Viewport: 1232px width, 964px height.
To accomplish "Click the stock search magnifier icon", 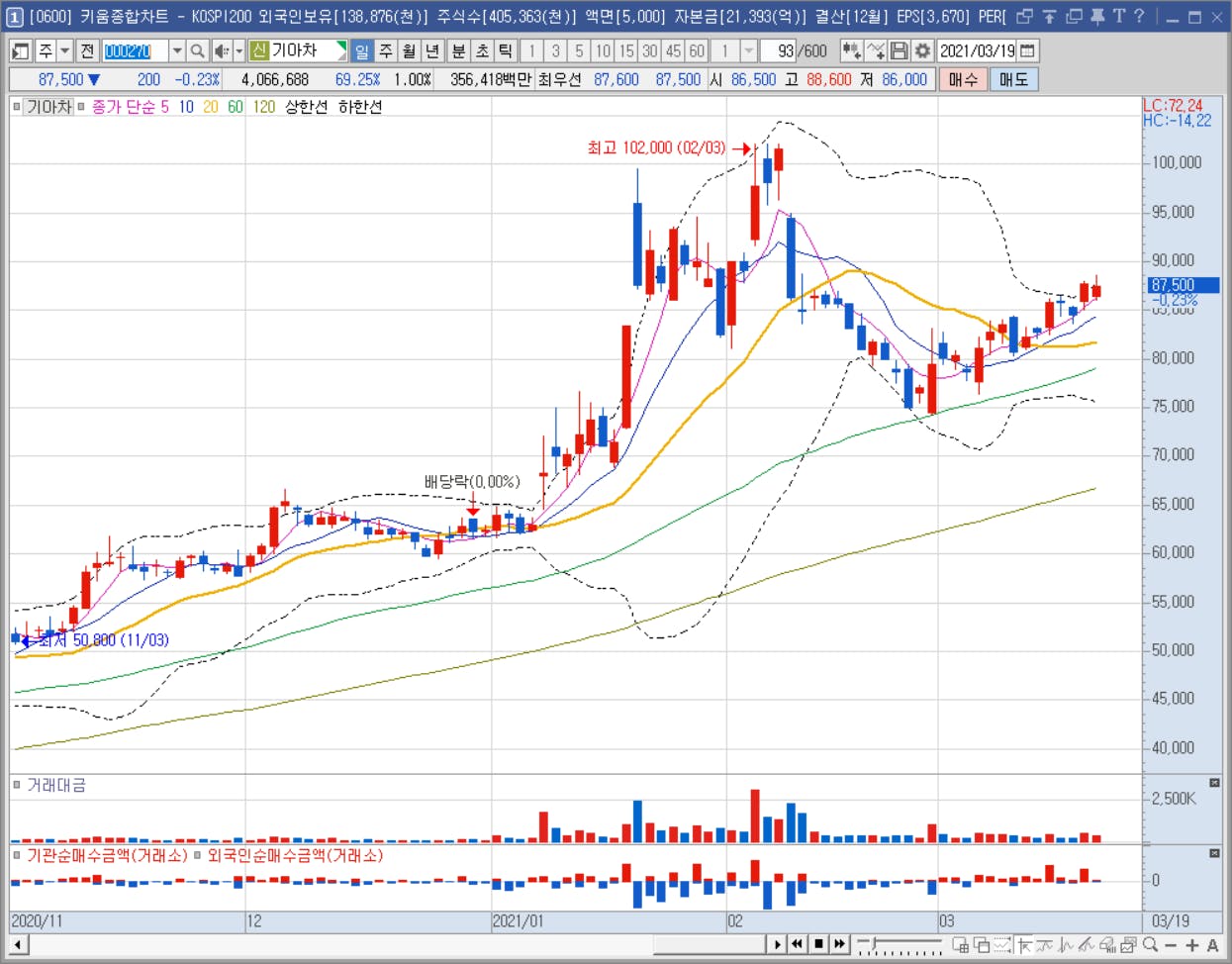I will pos(198,50).
